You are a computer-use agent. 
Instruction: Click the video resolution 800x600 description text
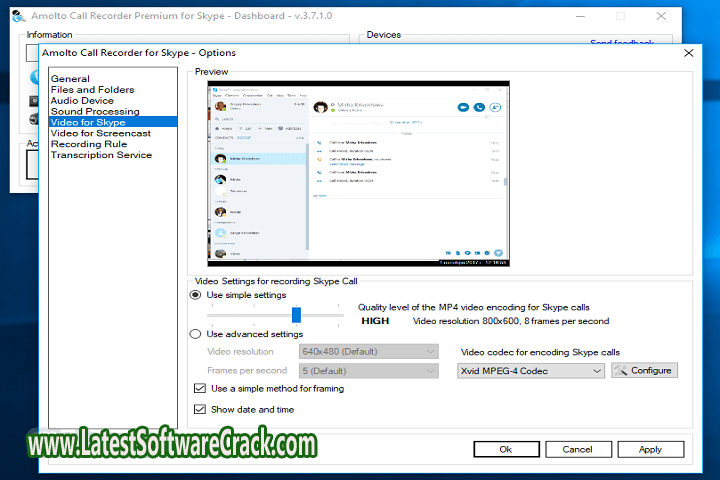[511, 321]
